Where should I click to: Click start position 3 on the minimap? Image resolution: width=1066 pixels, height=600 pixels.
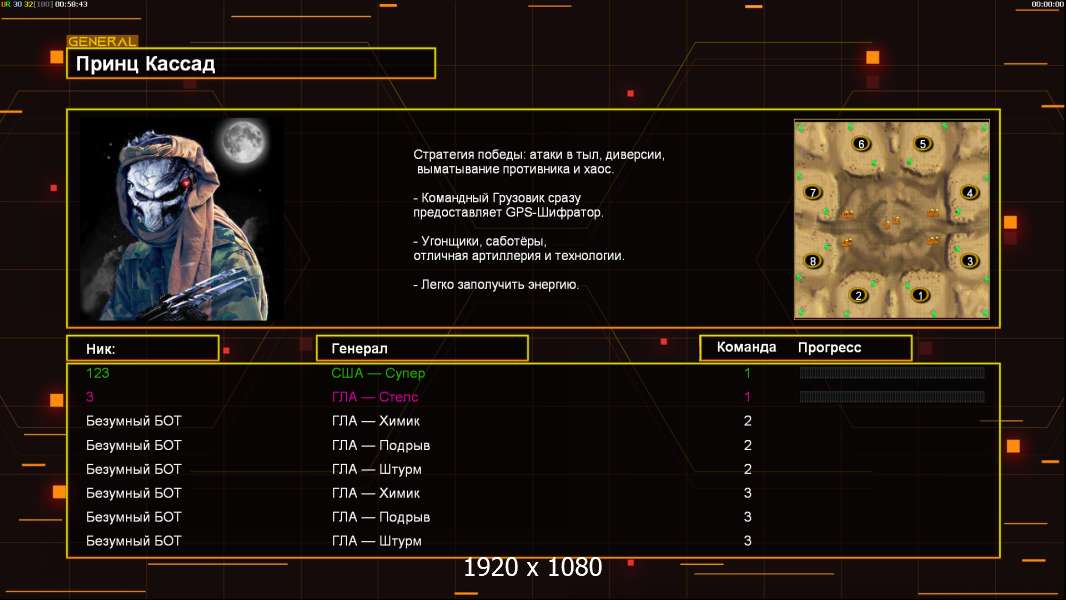click(969, 260)
